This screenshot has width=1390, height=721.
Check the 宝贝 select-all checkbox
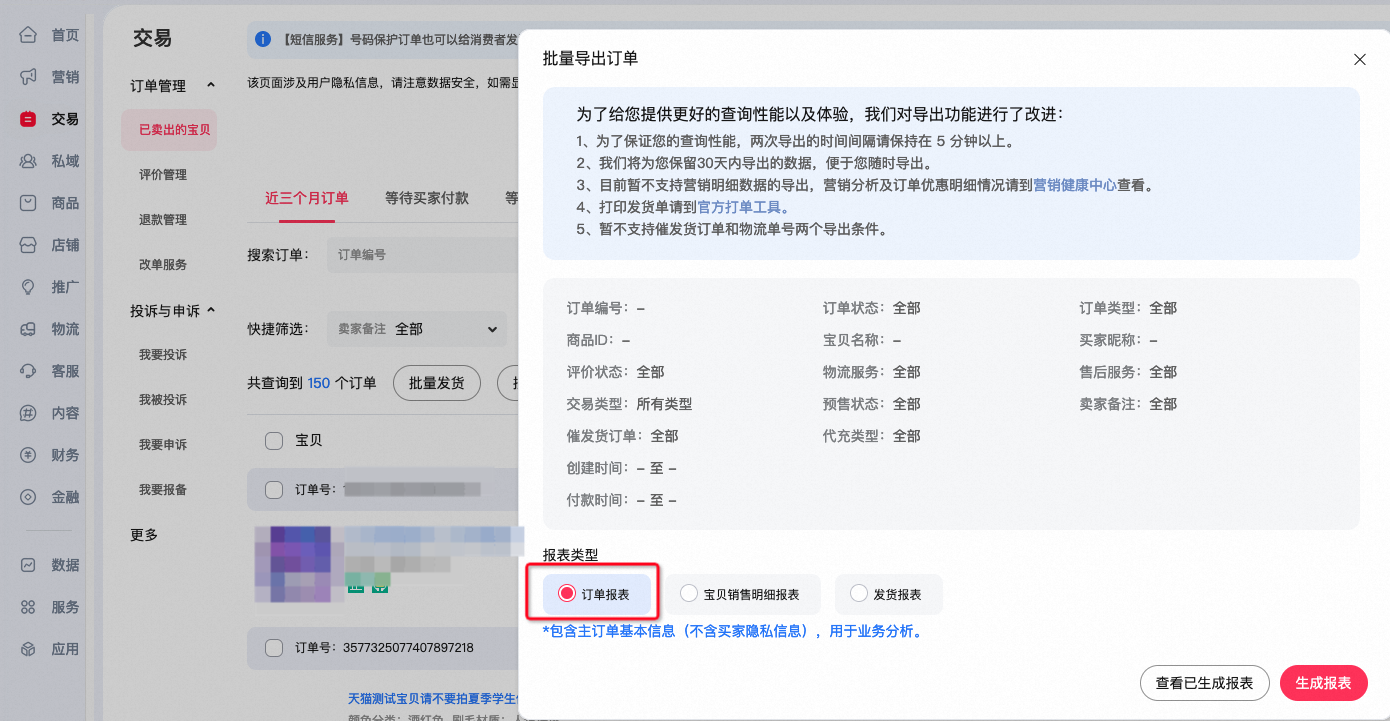[x=274, y=440]
